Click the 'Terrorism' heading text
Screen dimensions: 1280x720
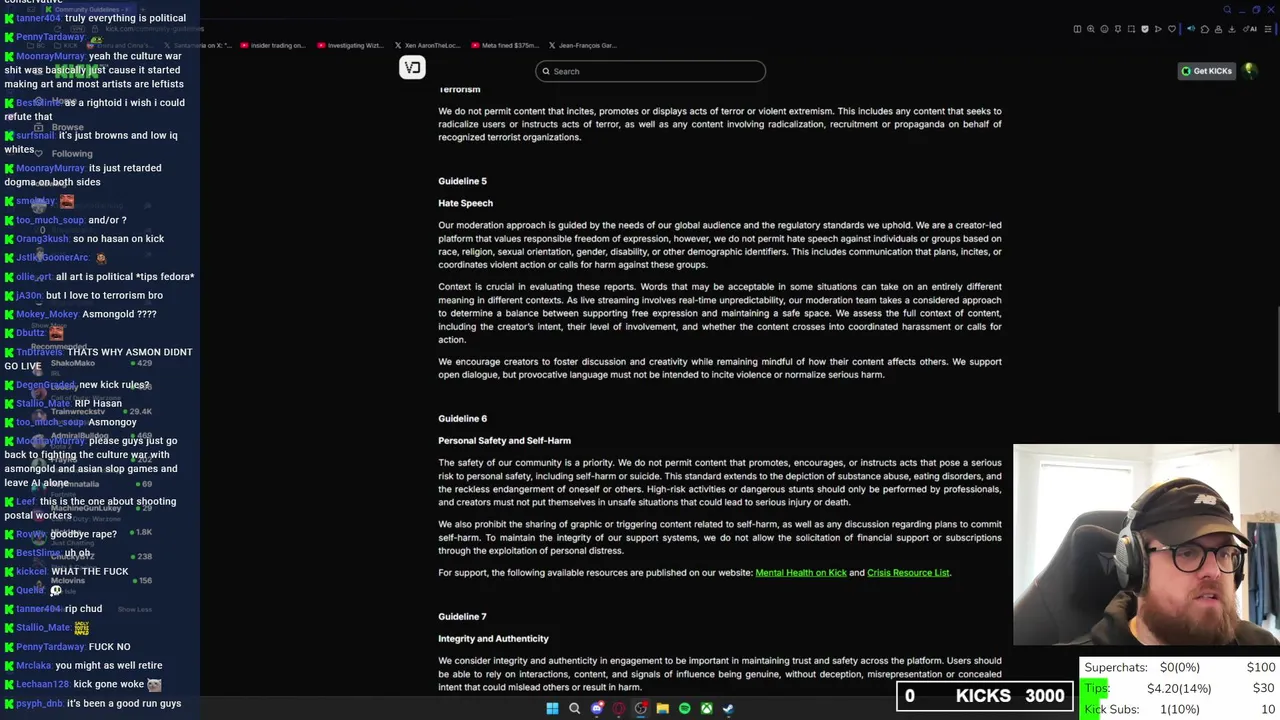click(459, 90)
